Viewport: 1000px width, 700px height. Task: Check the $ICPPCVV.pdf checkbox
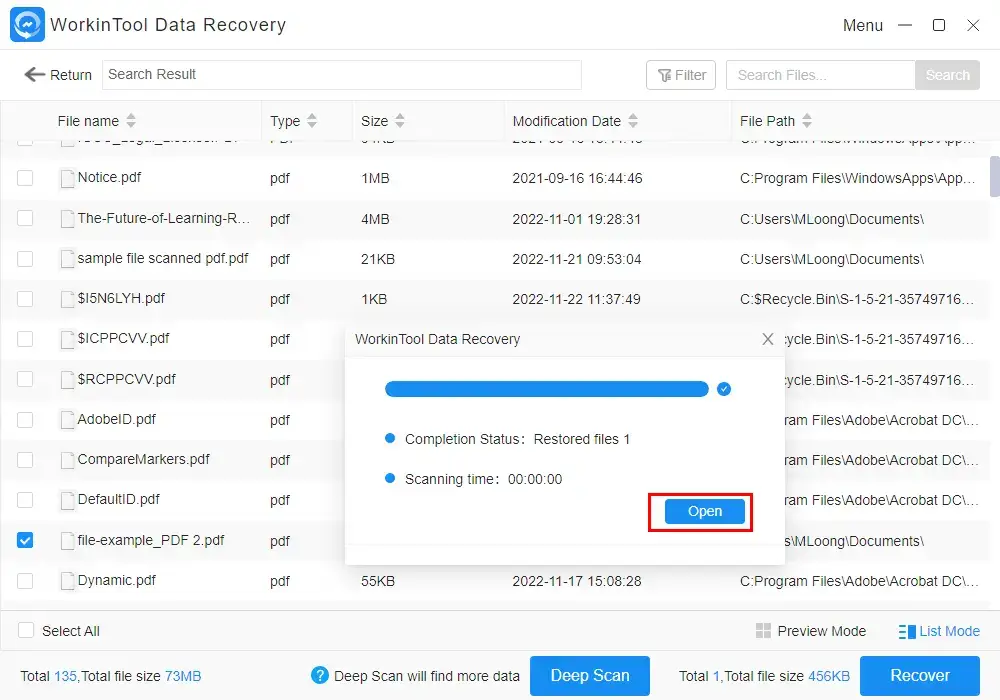pos(25,339)
